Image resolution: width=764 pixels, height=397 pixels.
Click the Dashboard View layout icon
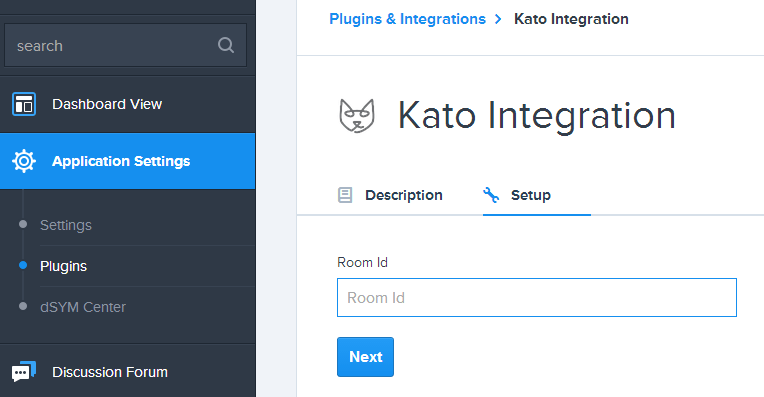click(24, 104)
